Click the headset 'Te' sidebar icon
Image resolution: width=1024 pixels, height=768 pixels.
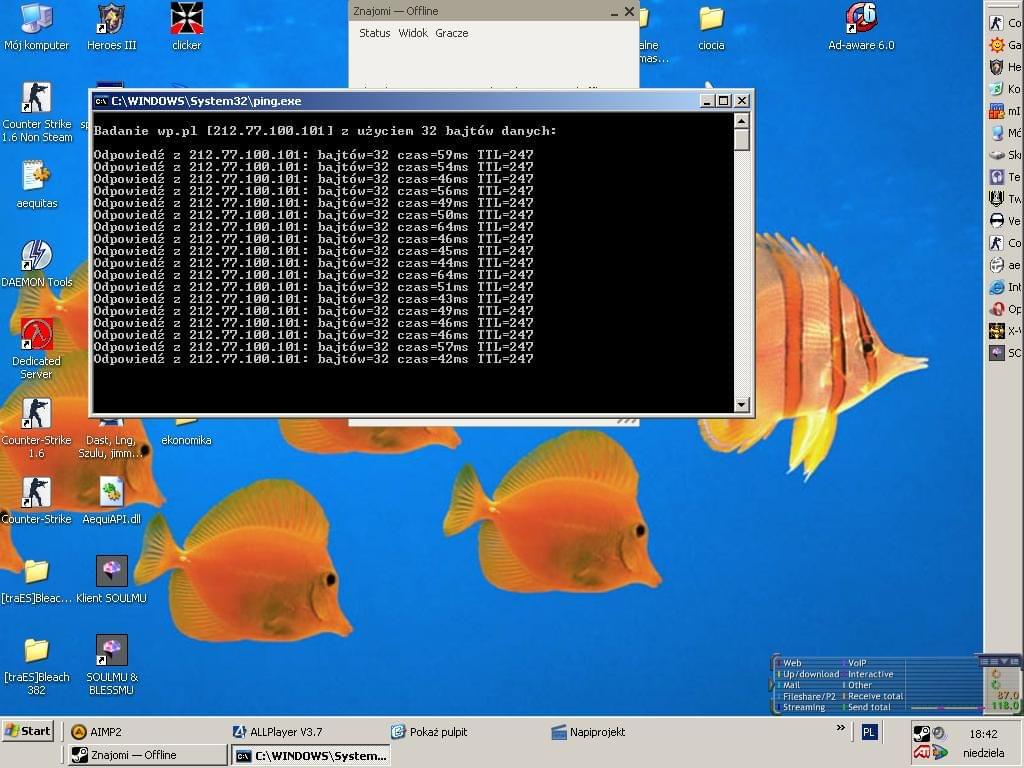coord(997,176)
